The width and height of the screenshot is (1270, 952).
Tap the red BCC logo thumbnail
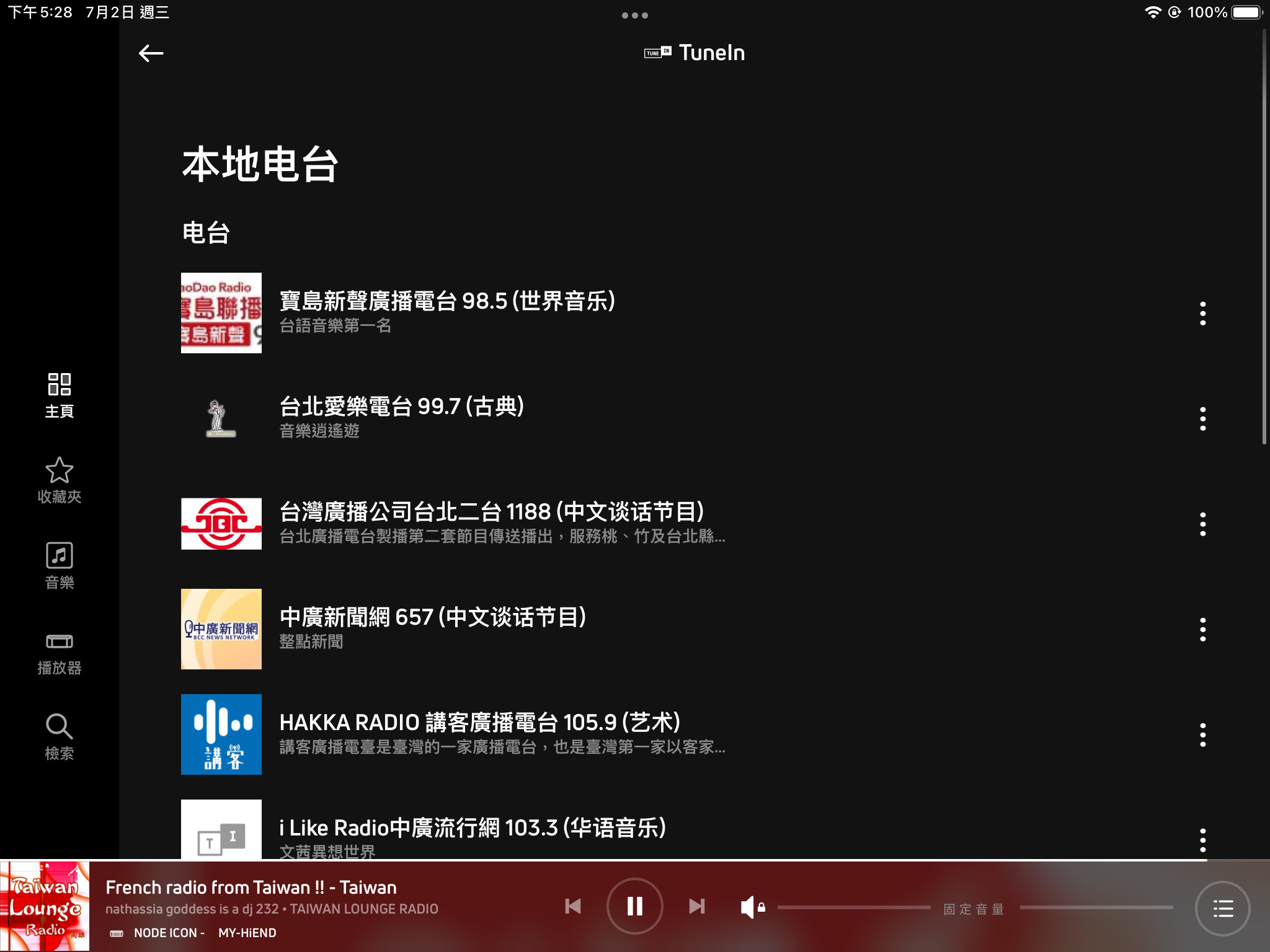221,524
